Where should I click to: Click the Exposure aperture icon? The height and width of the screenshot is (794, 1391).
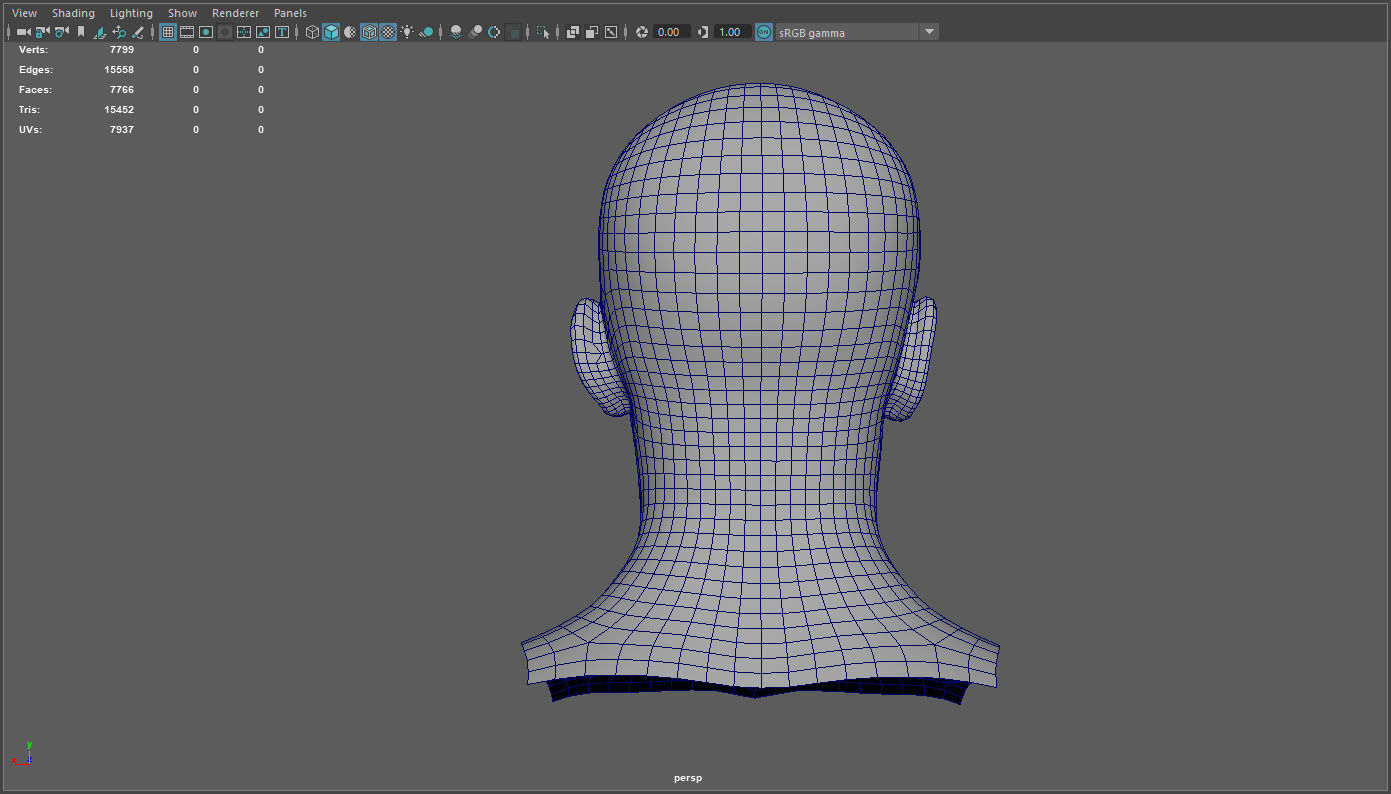[641, 32]
